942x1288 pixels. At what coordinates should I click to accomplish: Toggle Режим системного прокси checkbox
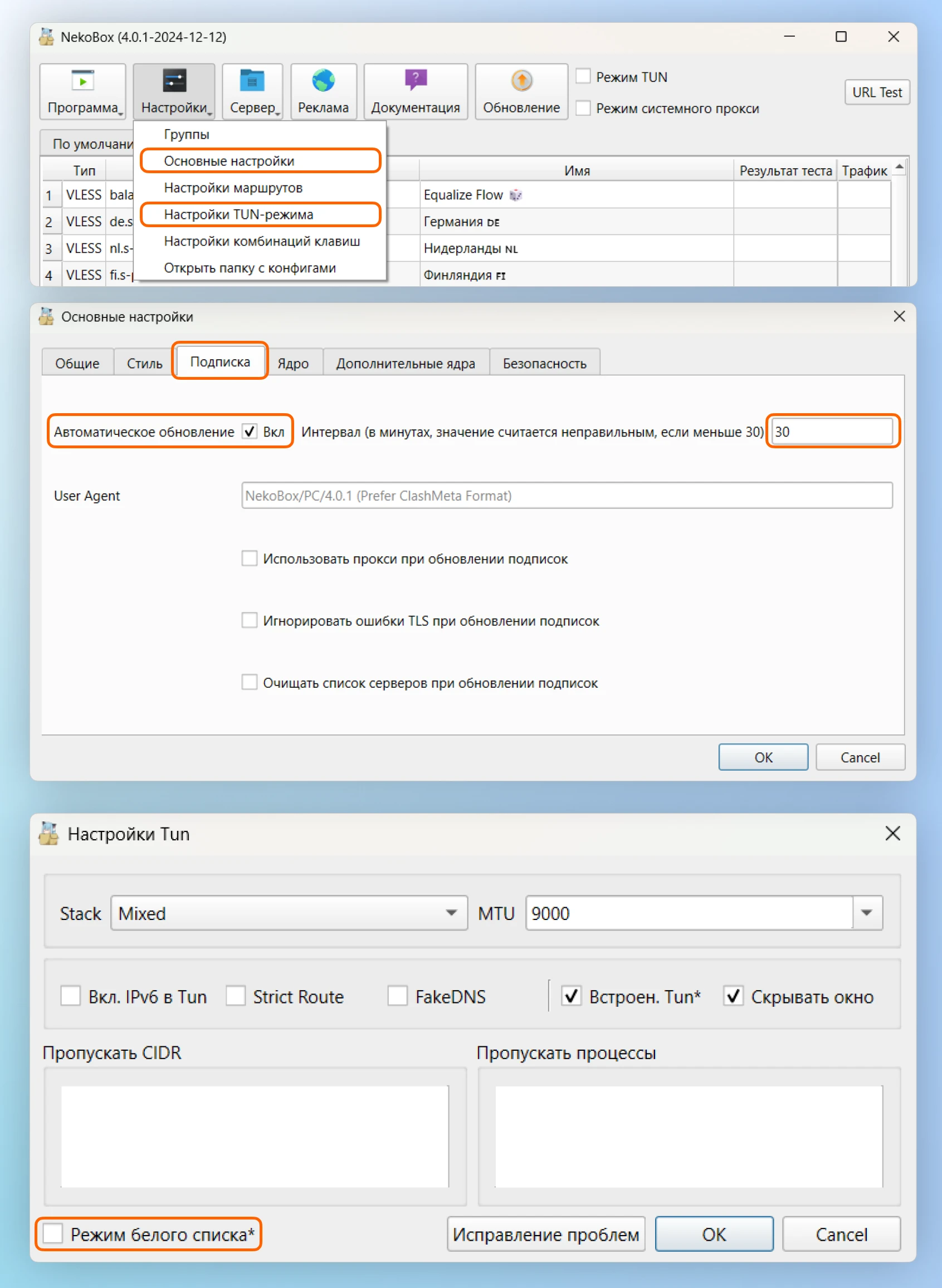[583, 107]
